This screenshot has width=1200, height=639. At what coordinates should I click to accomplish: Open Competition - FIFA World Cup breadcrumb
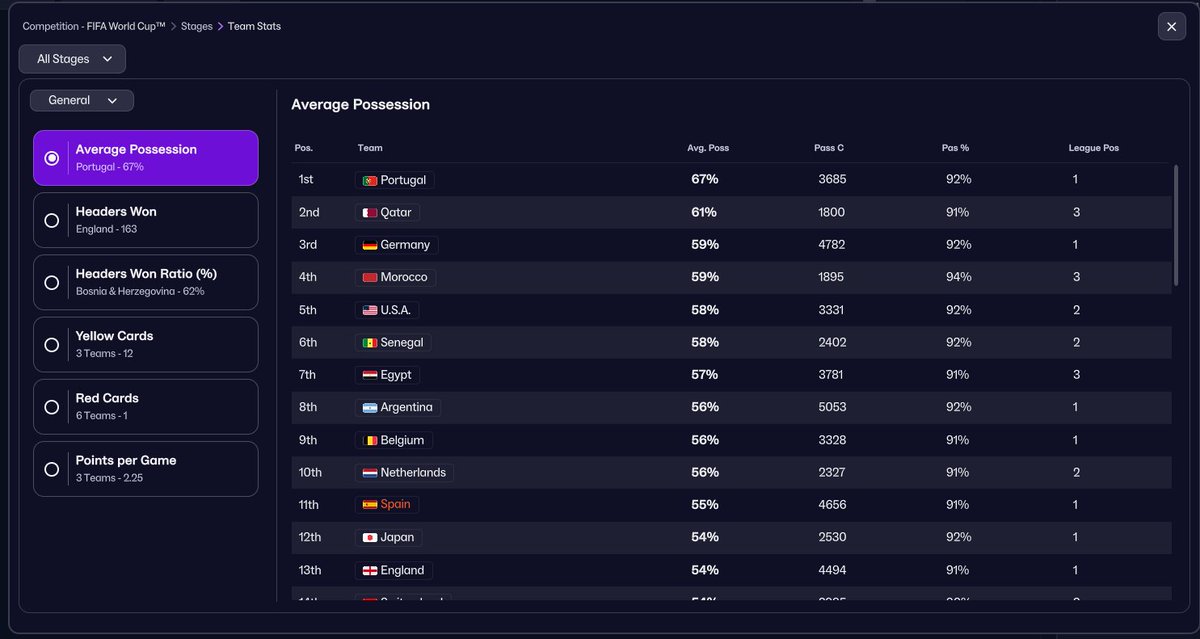(x=94, y=26)
